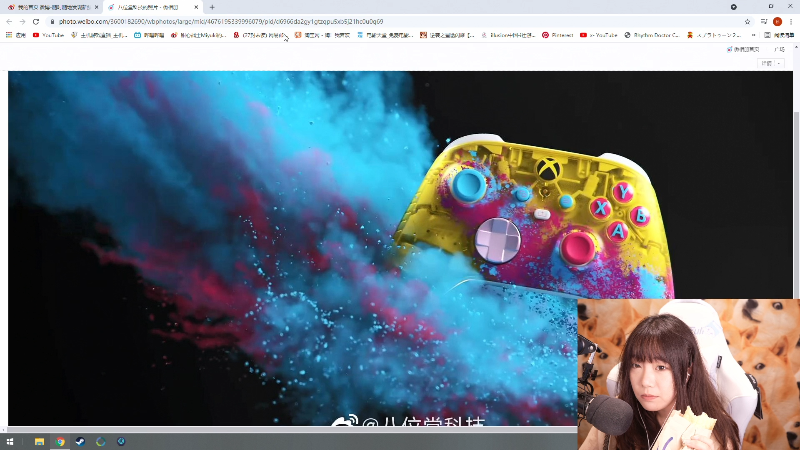
Task: Open the first YouTube bookmark
Action: click(48, 35)
